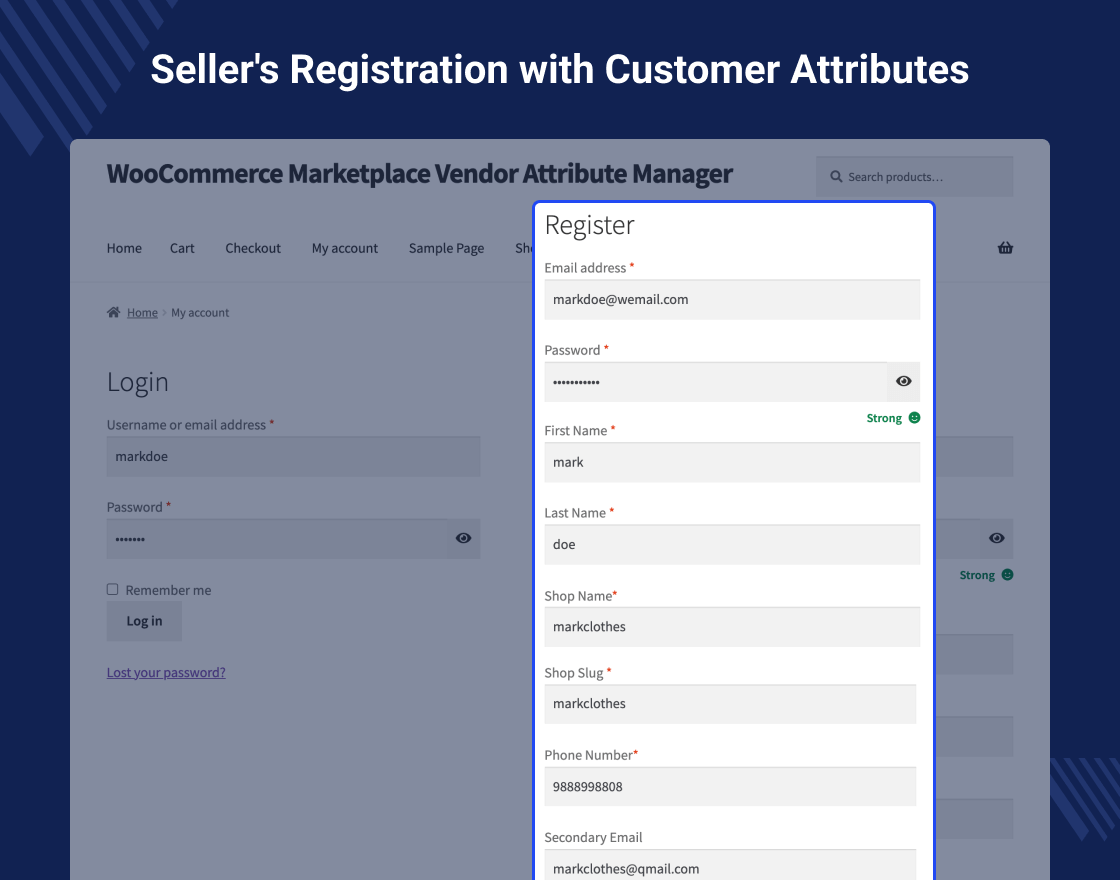Click the green Strong smiley icon in Register
Image resolution: width=1120 pixels, height=880 pixels.
[x=914, y=418]
